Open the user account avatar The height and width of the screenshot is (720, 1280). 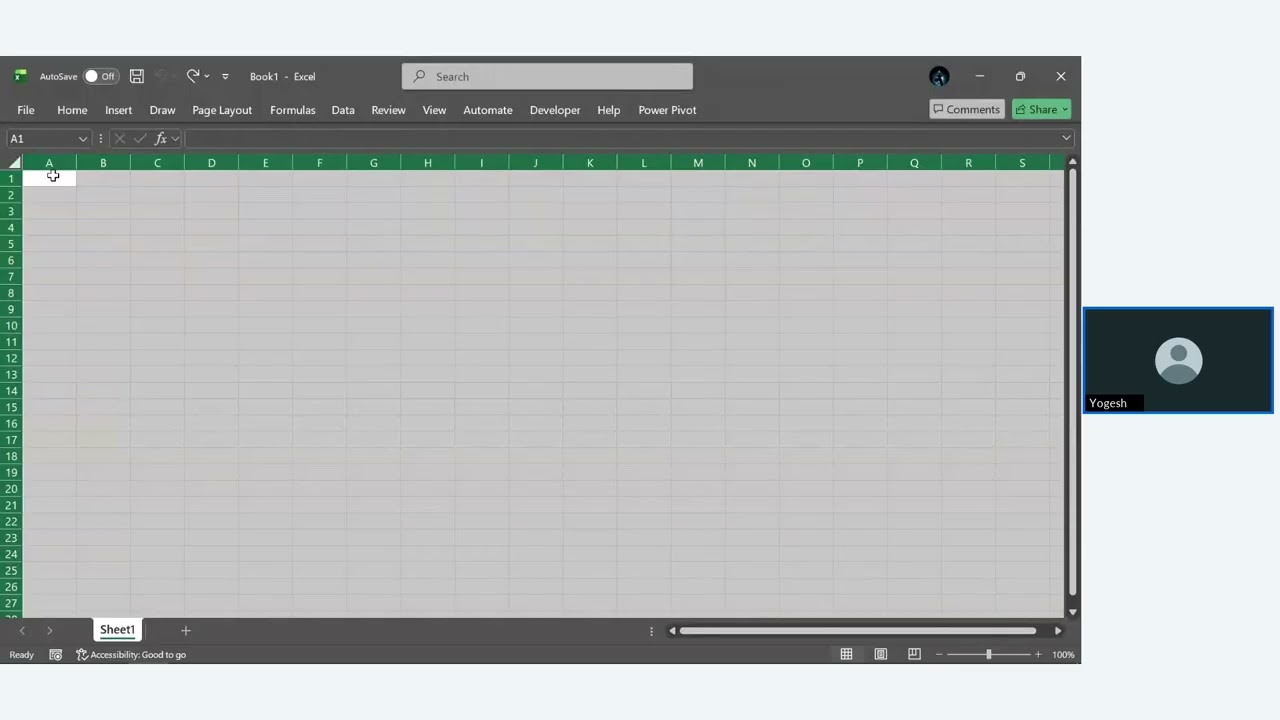point(939,76)
